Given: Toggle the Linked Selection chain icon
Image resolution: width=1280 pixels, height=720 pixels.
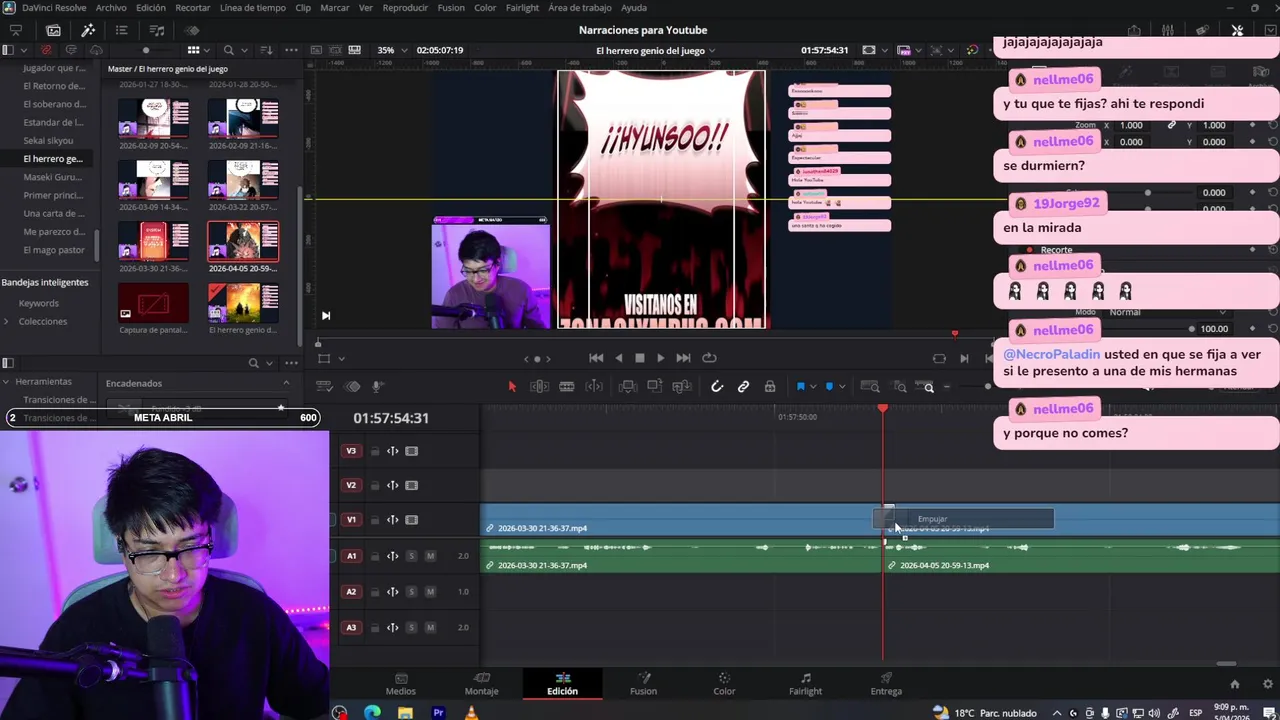Looking at the screenshot, I should (743, 387).
